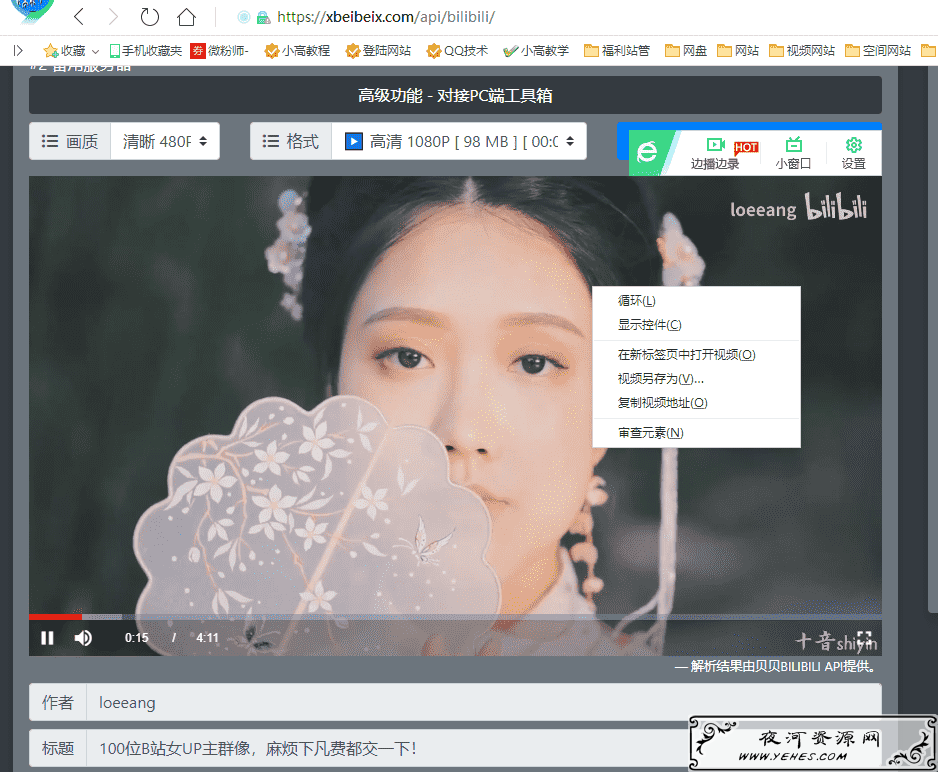
Task: Pause the video with the pause button
Action: [47, 638]
